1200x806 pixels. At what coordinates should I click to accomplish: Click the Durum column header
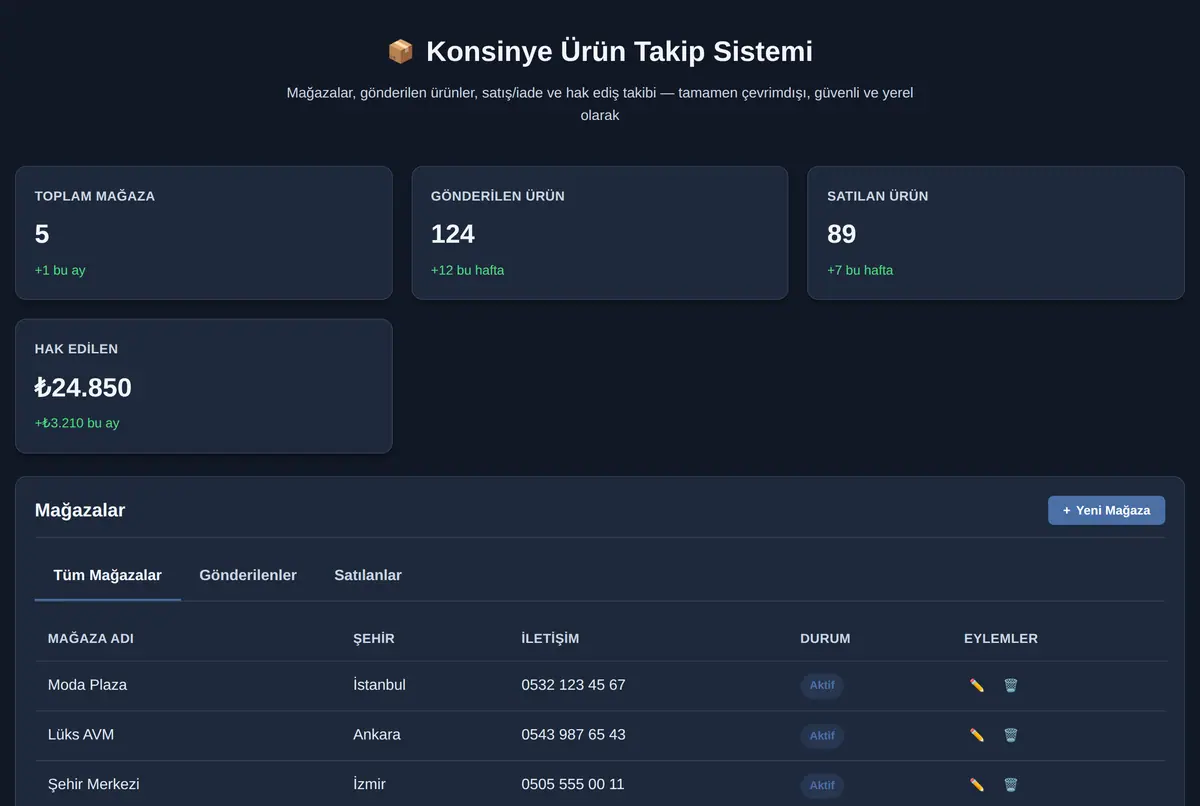click(x=826, y=638)
